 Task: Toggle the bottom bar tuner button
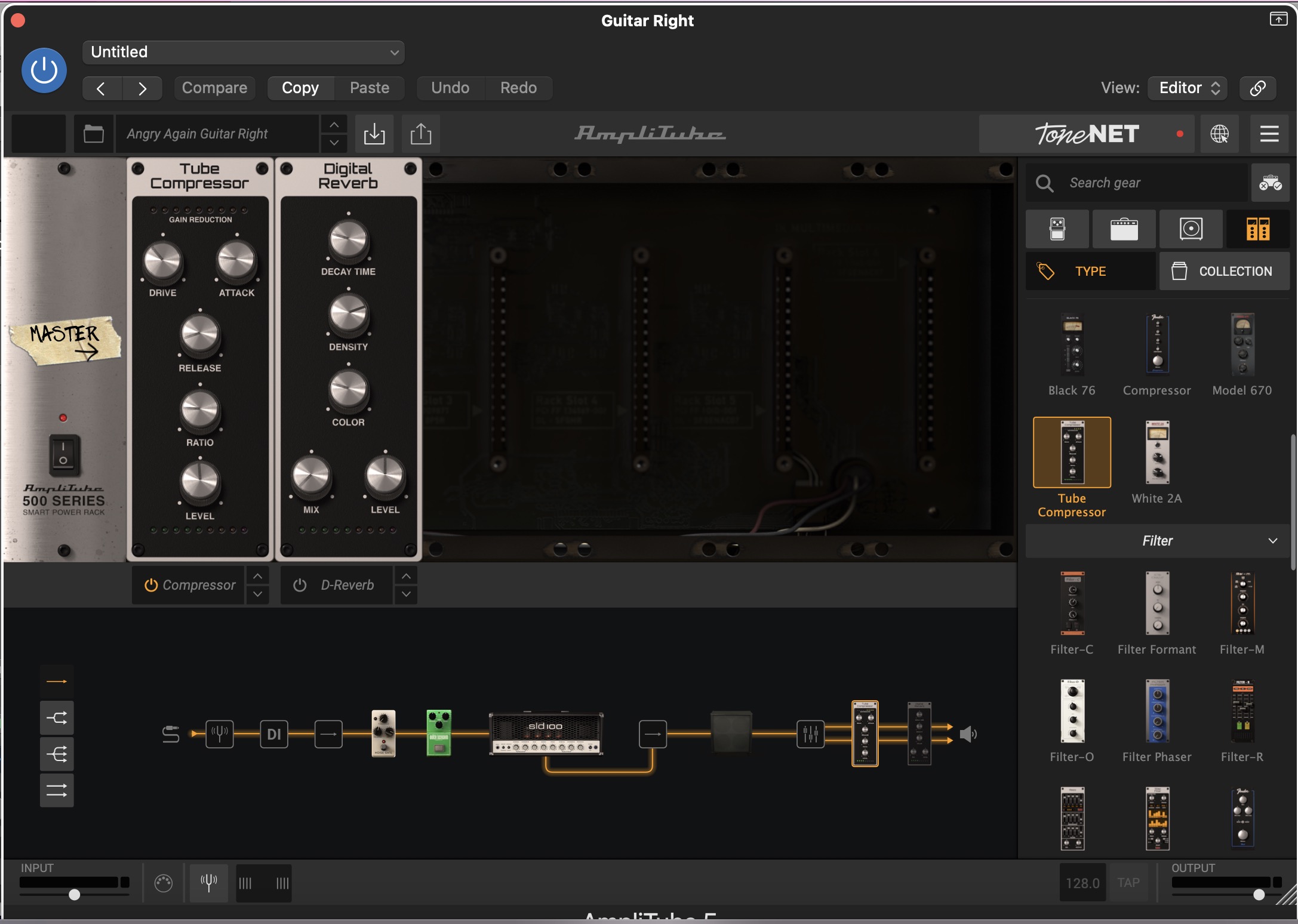pyautogui.click(x=209, y=883)
